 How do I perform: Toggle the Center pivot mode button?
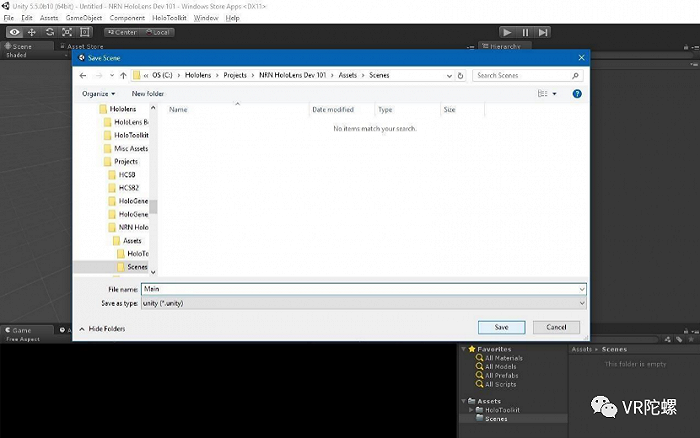(122, 32)
